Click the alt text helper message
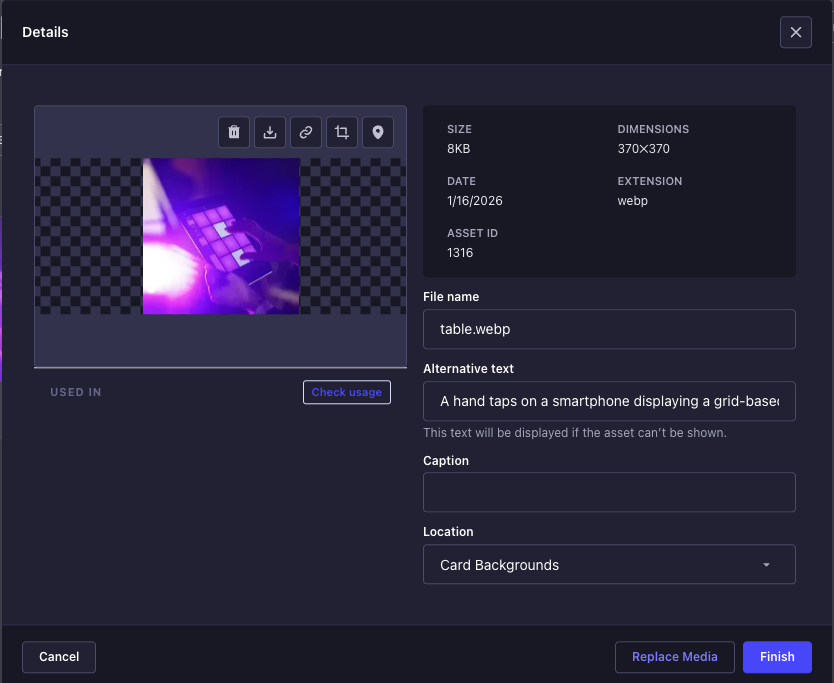Viewport: 834px width, 683px height. pos(574,433)
